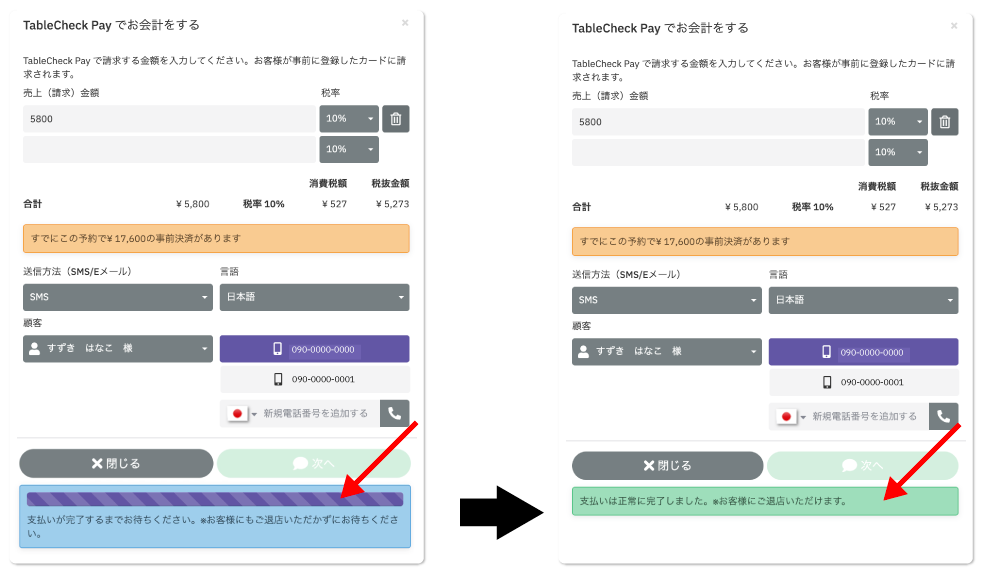Screen dimensions: 1000x573
Task: Click amount field 5800 in right dialog
Action: (x=718, y=122)
